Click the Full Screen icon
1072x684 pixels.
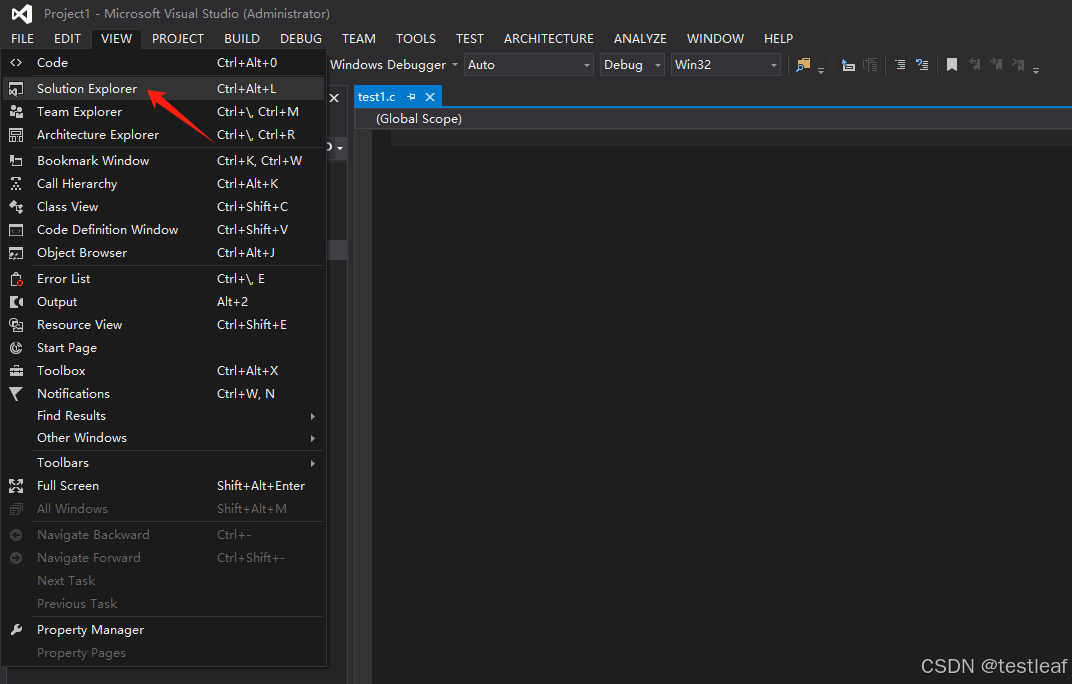(16, 486)
